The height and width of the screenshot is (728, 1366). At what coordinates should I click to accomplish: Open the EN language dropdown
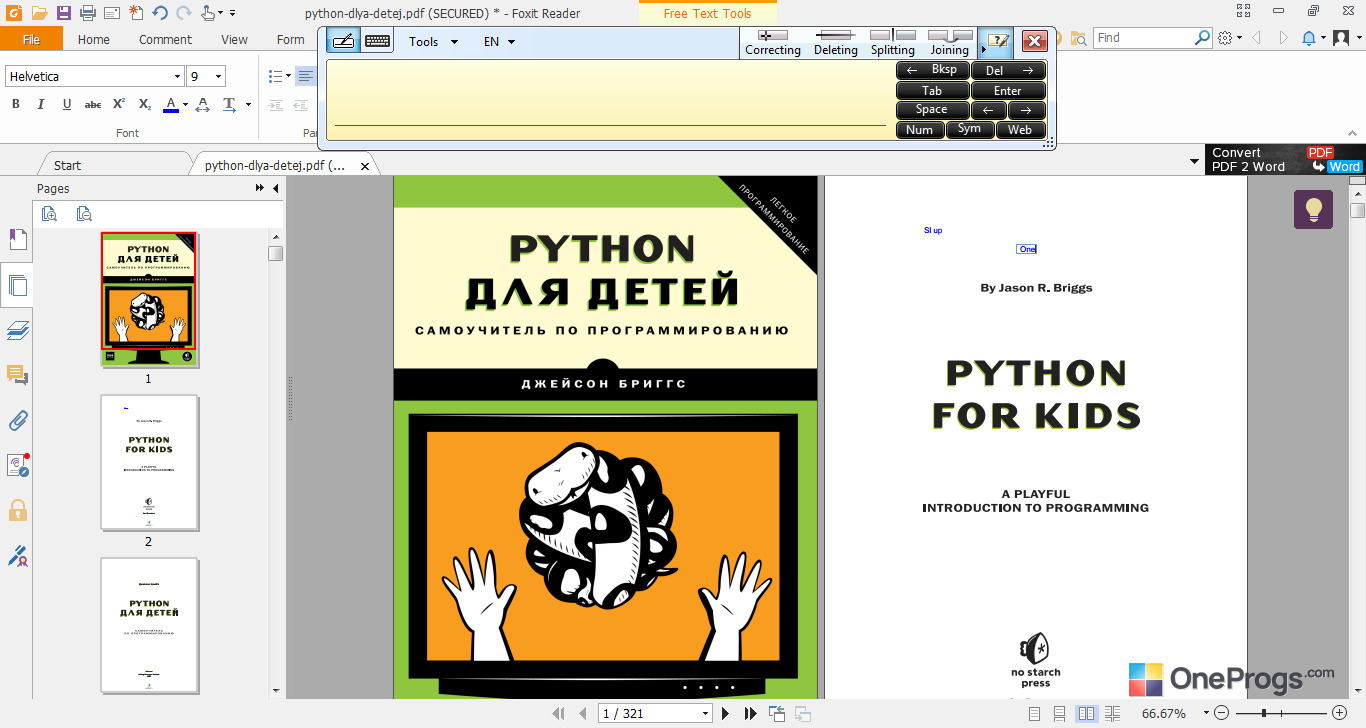[499, 42]
